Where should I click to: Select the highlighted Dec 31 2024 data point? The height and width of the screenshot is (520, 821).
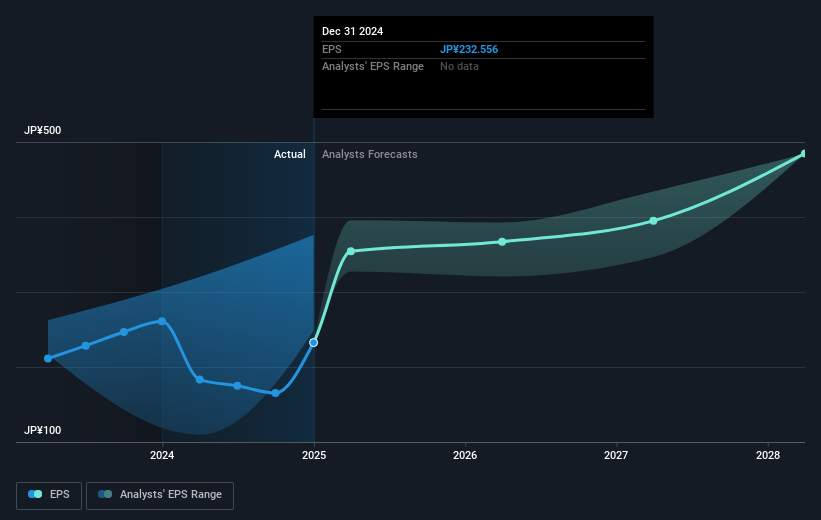pos(313,342)
